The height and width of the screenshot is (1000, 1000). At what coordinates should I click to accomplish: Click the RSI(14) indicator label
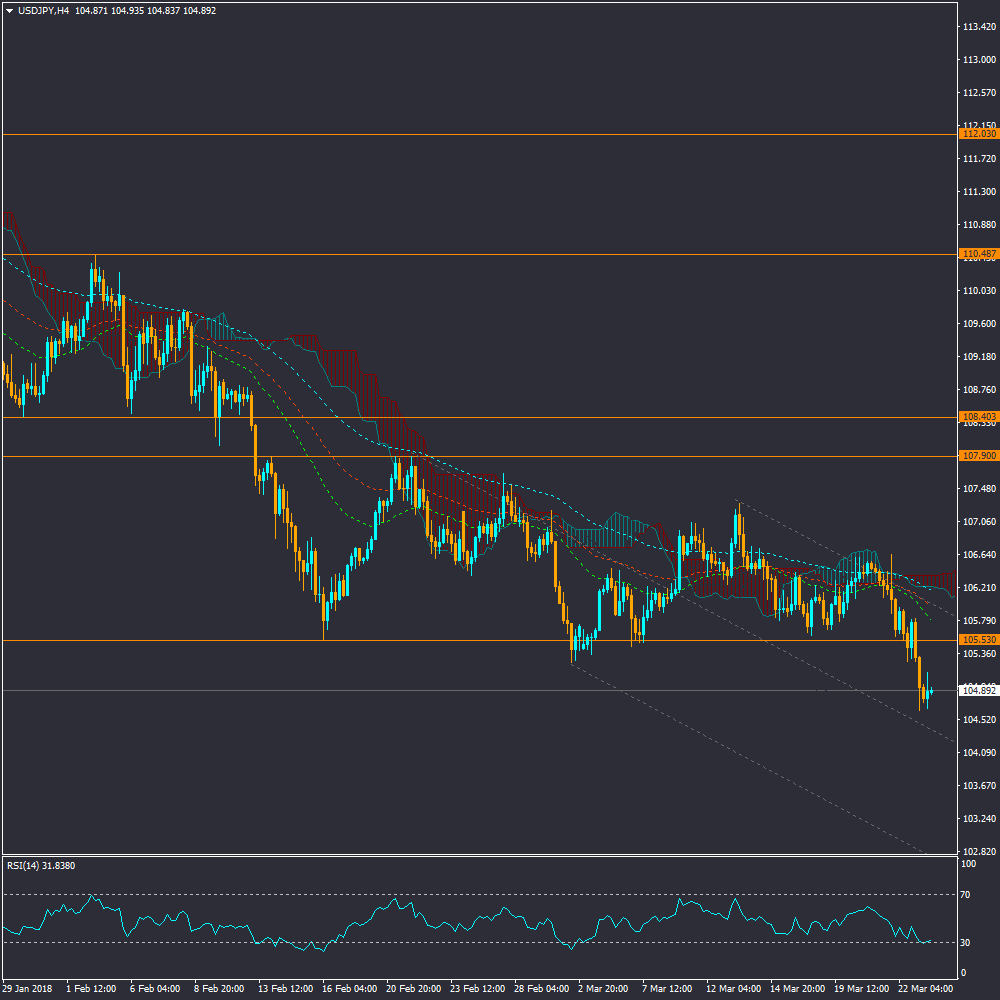[x=41, y=865]
